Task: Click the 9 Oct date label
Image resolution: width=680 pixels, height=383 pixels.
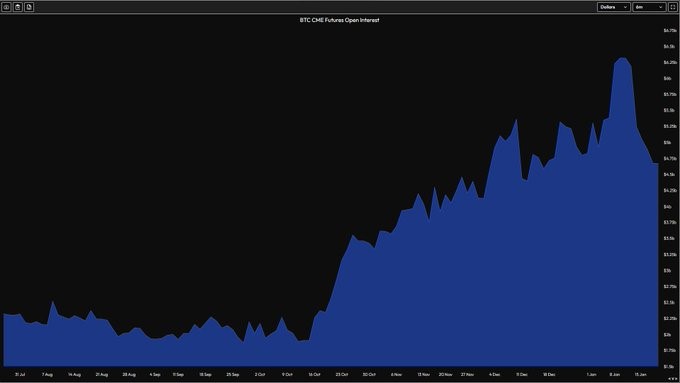Action: pos(287,374)
